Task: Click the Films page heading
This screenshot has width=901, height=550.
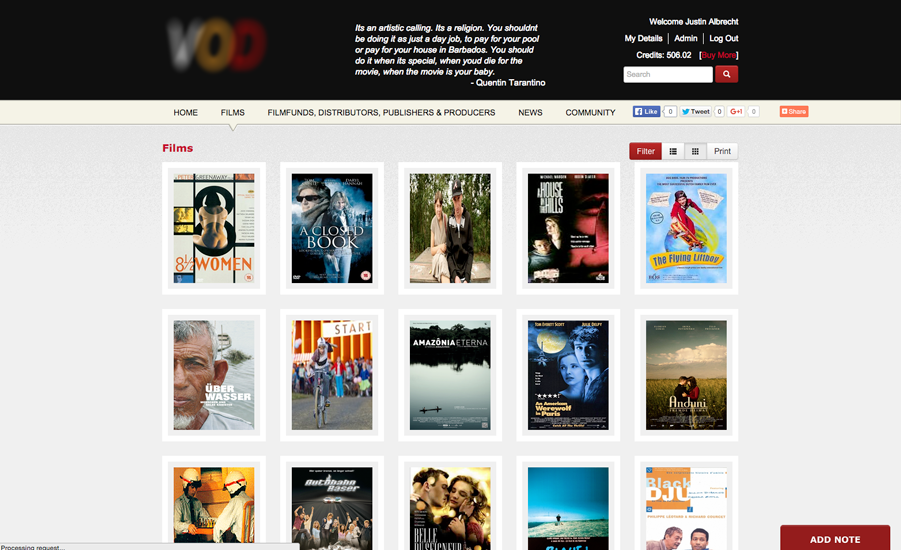Action: [178, 148]
